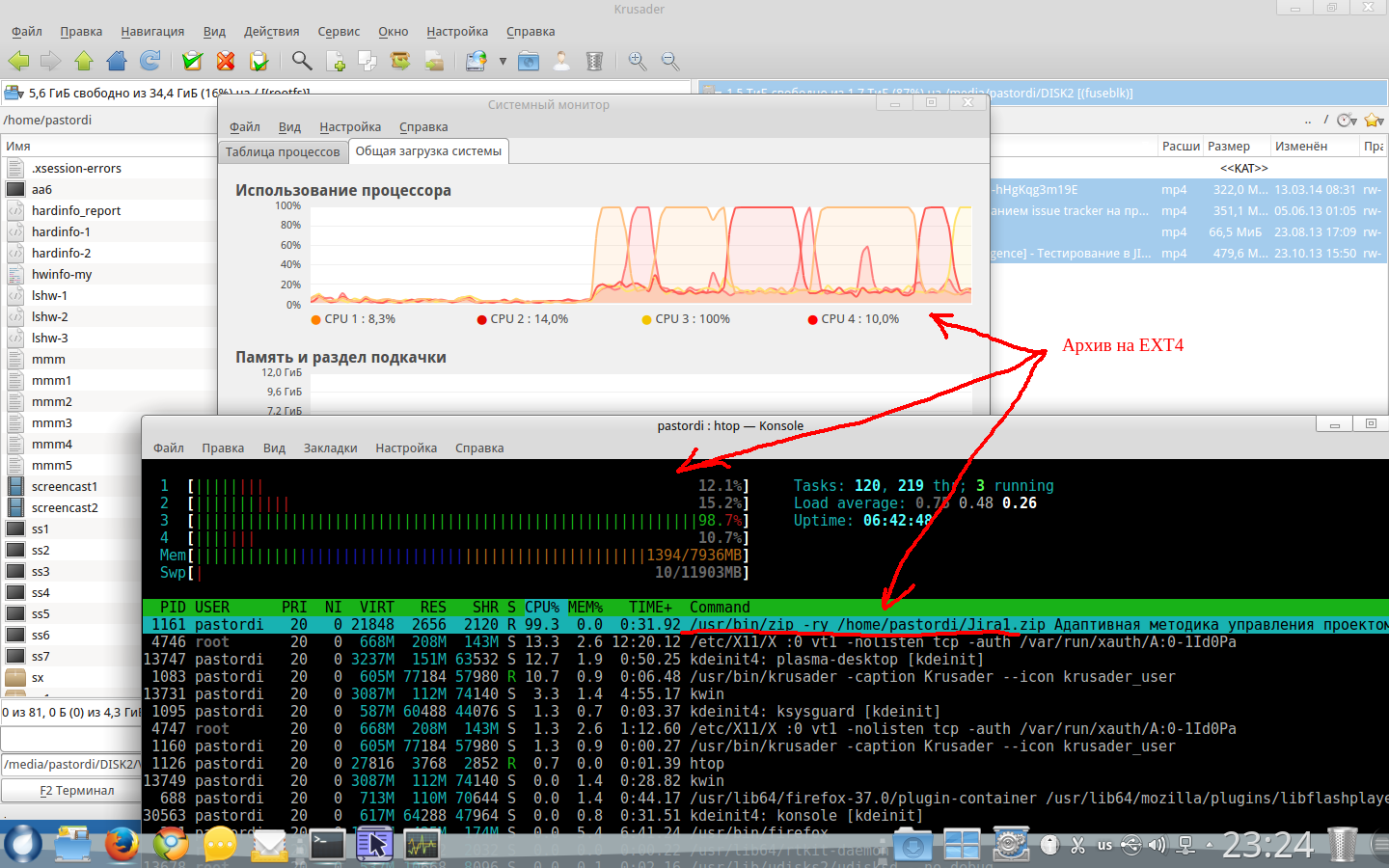Image resolution: width=1389 pixels, height=868 pixels.
Task: Sort by 'Размер' column header
Action: click(1229, 147)
